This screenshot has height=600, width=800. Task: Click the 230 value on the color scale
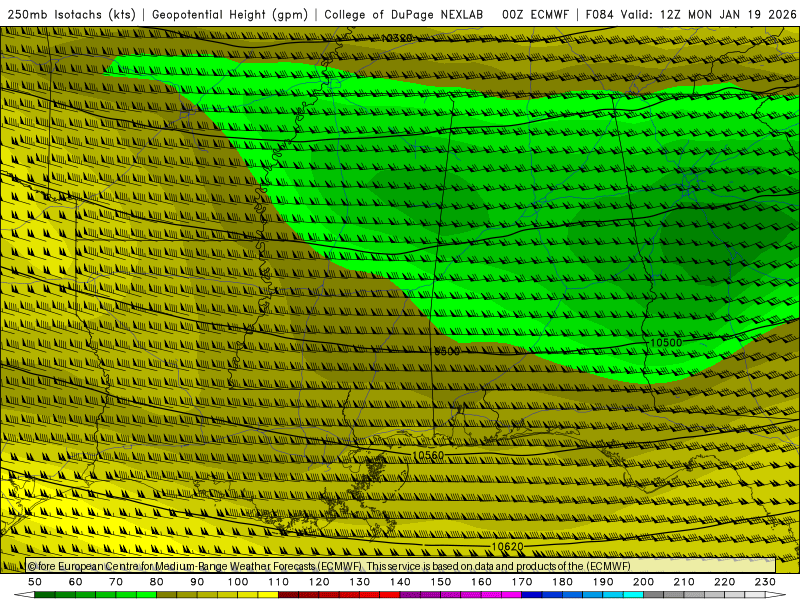click(765, 582)
